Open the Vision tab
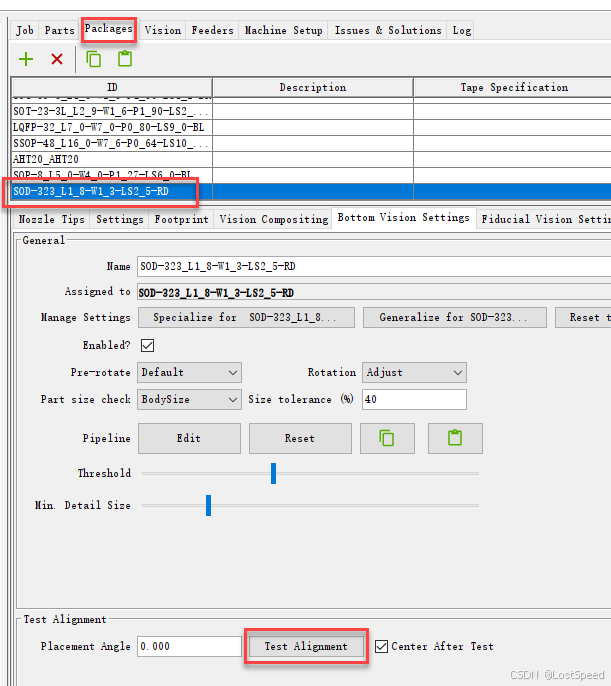611x686 pixels. coord(163,30)
